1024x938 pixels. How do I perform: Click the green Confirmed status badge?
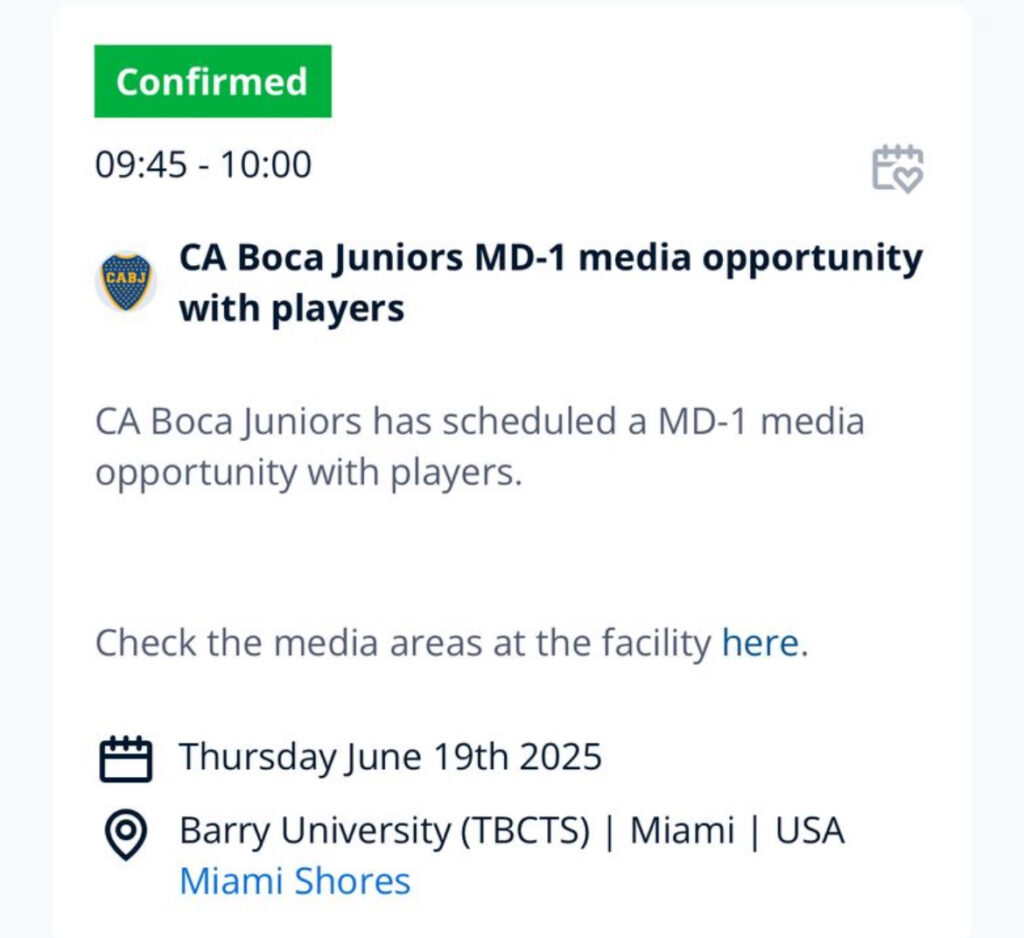pyautogui.click(x=213, y=82)
